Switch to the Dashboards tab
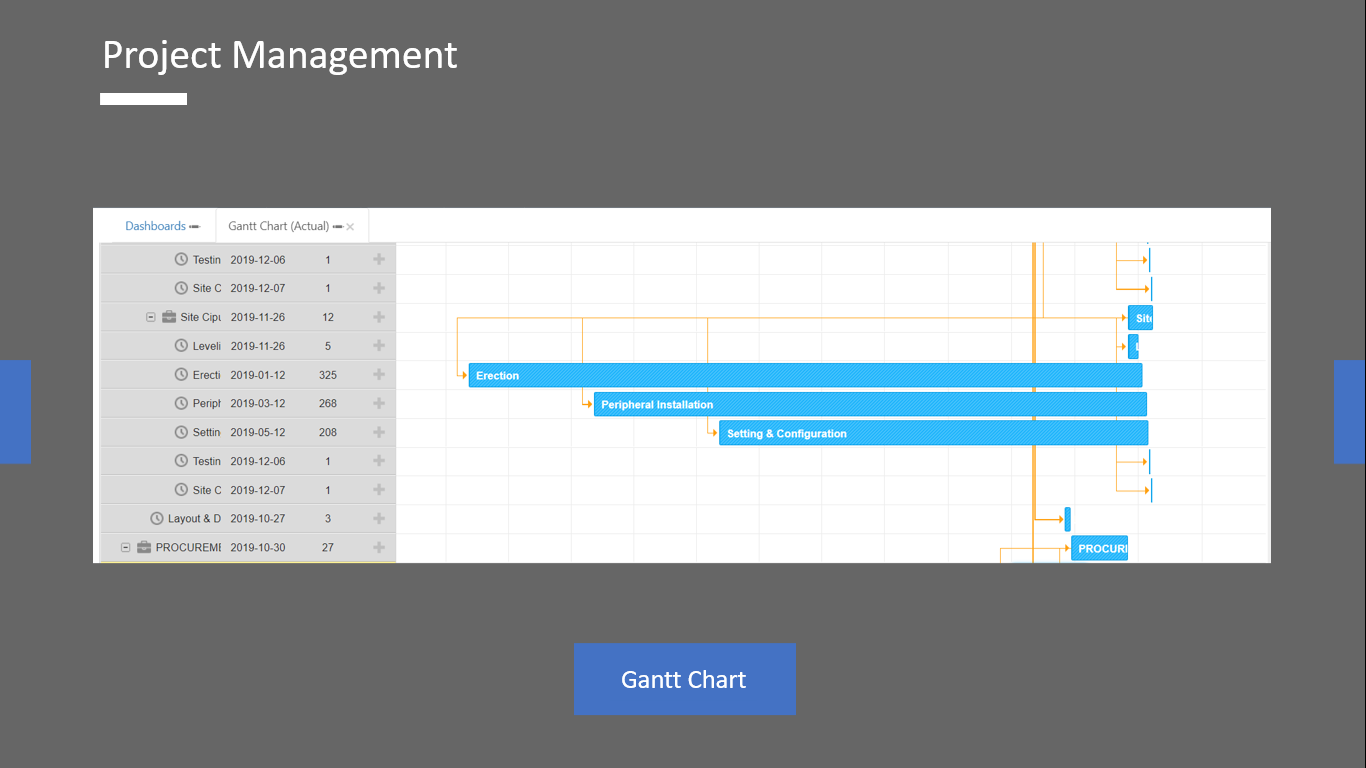 point(155,226)
